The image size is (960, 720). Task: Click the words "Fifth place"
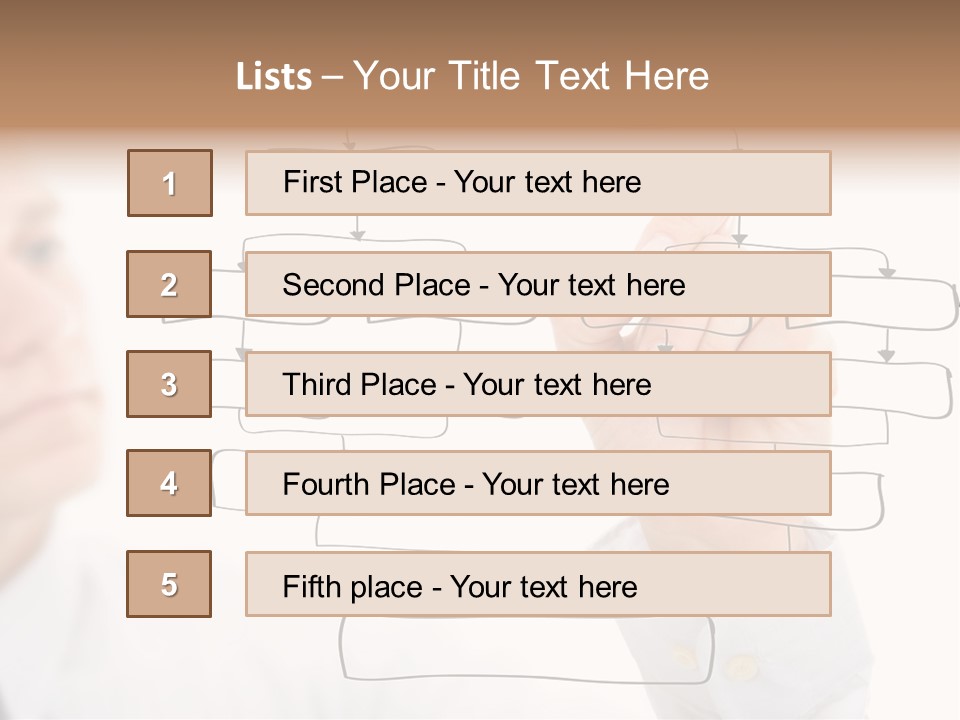point(353,587)
